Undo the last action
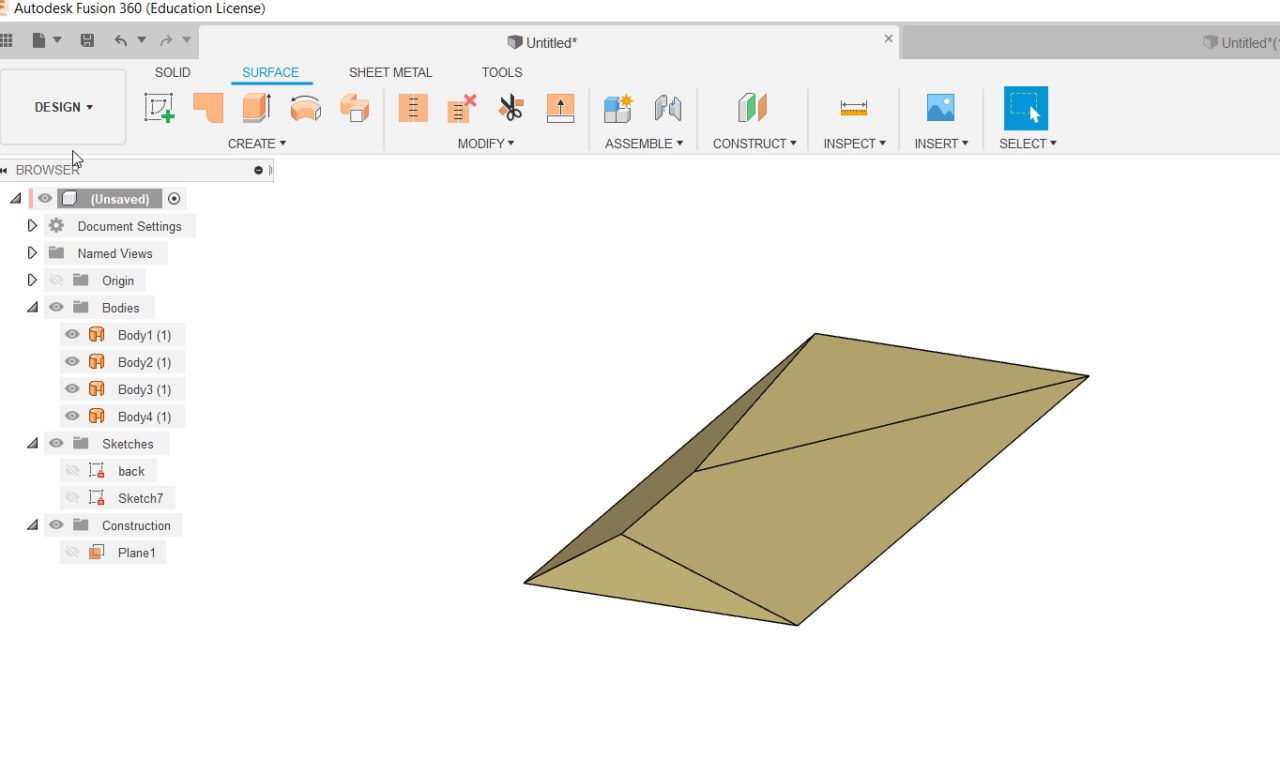The width and height of the screenshot is (1280, 774). point(121,41)
